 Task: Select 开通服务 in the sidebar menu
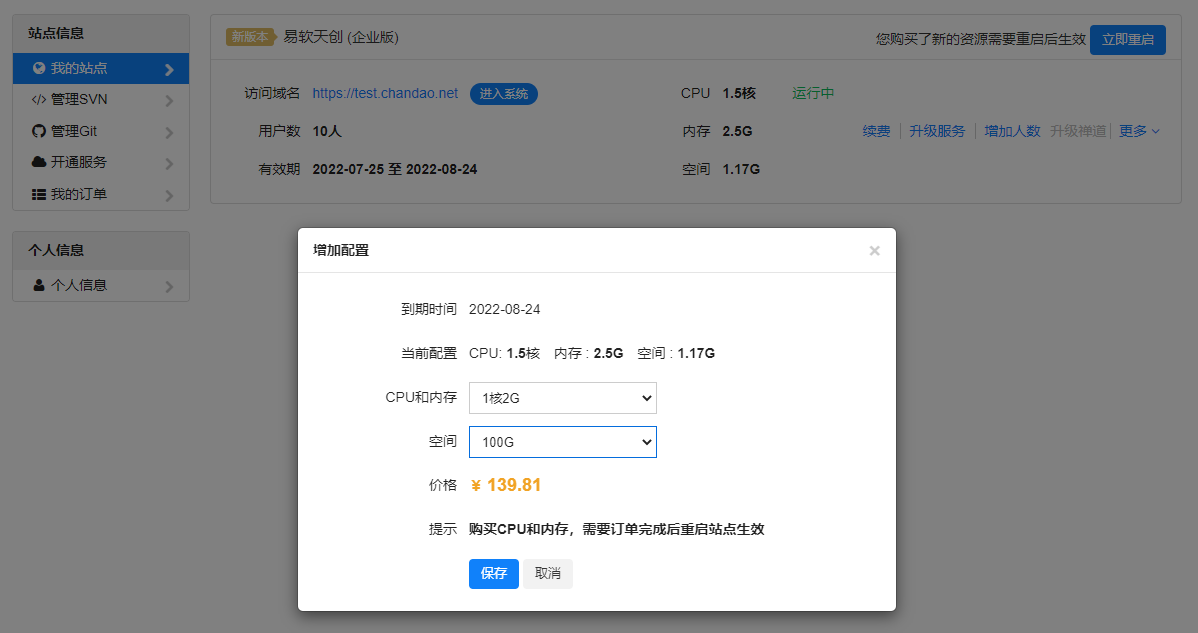[79, 162]
